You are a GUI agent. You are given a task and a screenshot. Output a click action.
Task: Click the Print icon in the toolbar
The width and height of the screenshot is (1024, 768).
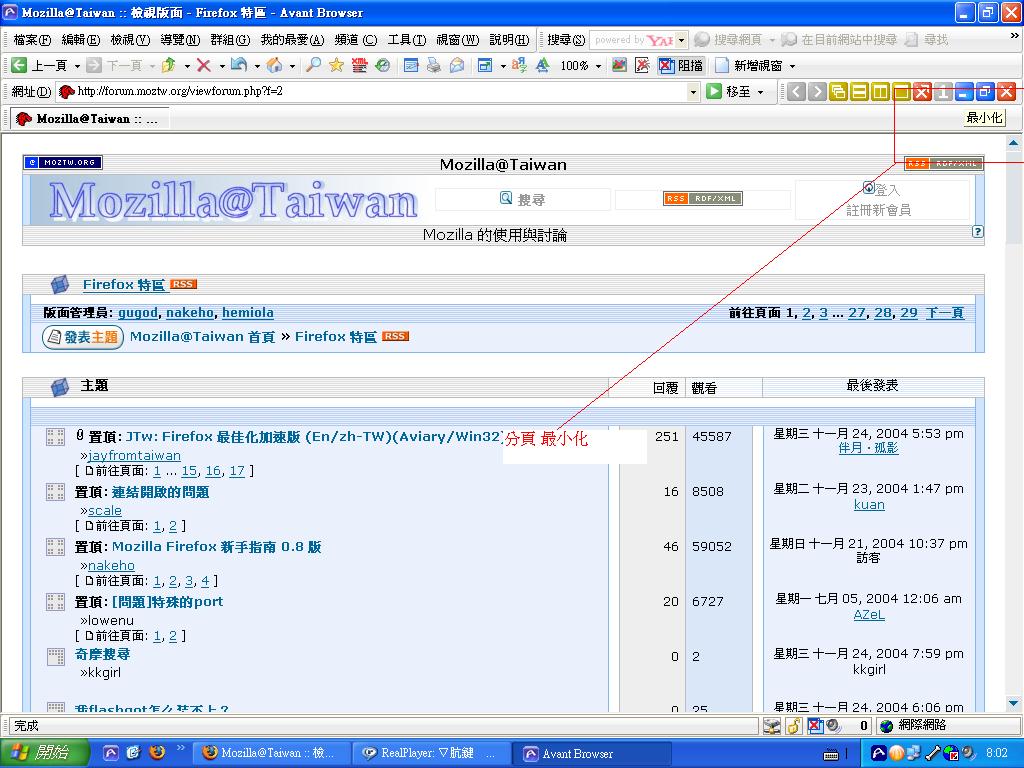(x=434, y=65)
